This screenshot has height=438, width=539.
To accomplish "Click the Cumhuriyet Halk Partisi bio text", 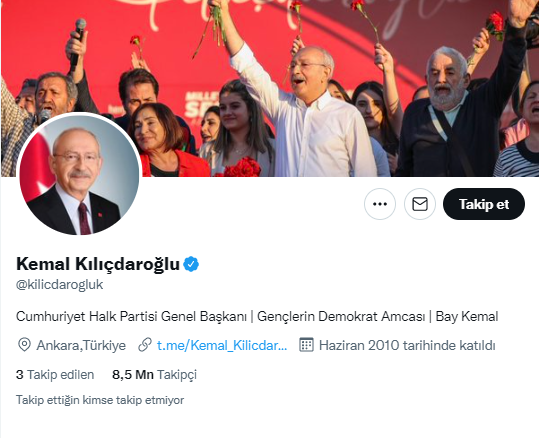I will click(x=131, y=316).
